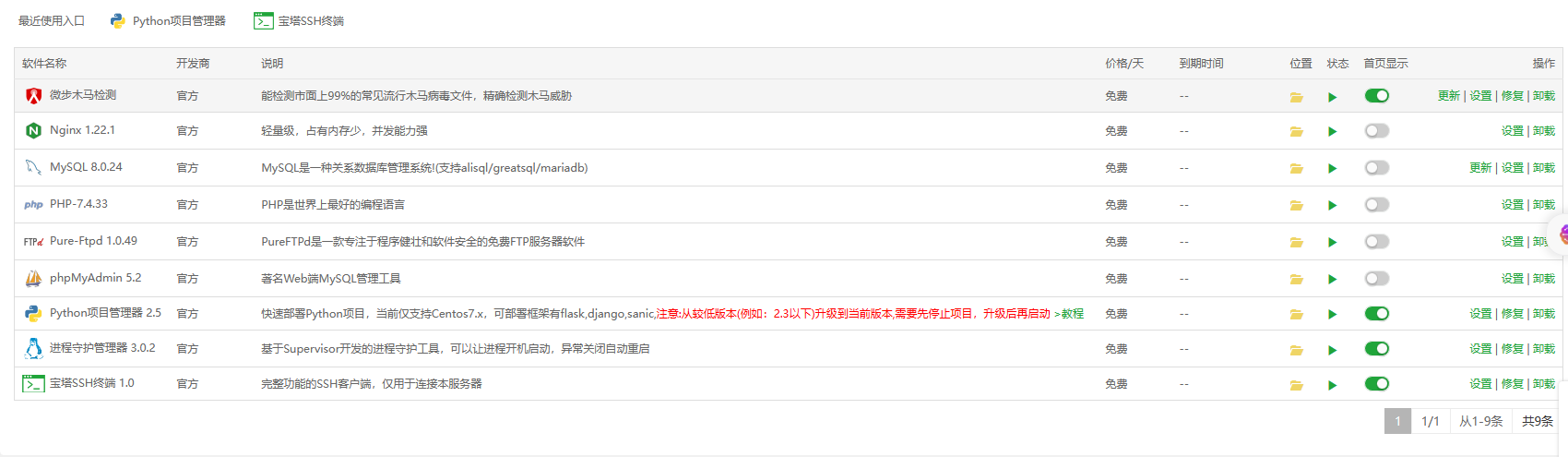Enable homepage display for MySQL

tap(1377, 167)
